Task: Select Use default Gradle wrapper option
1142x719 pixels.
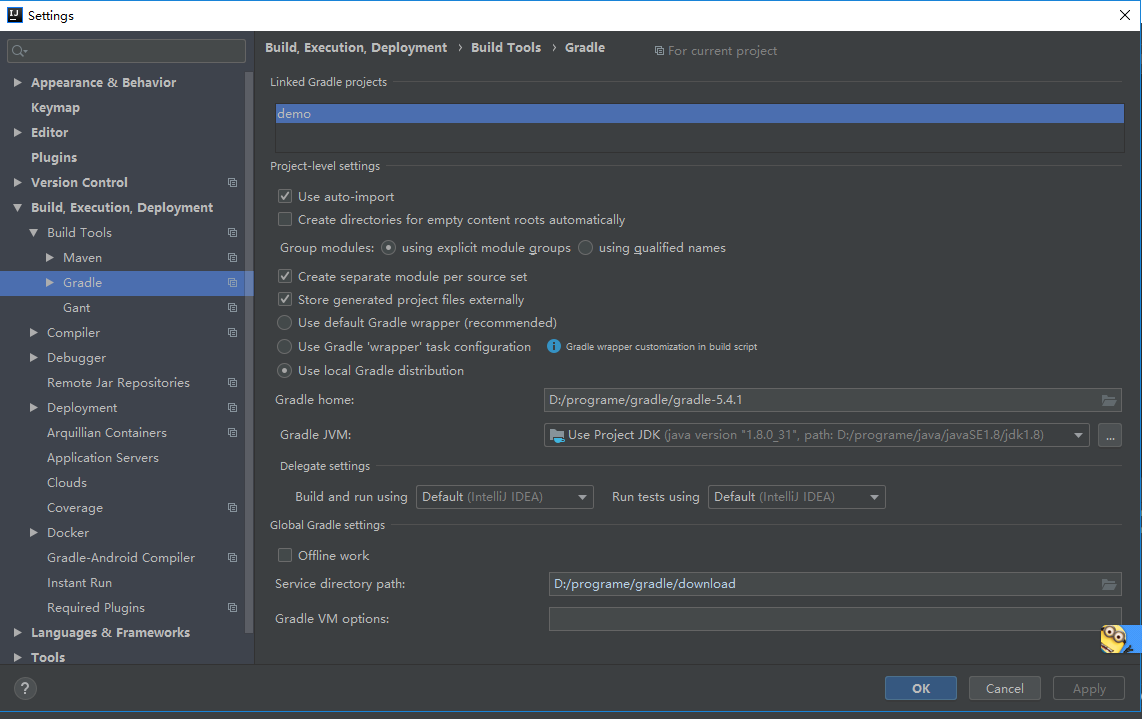Action: pos(285,323)
